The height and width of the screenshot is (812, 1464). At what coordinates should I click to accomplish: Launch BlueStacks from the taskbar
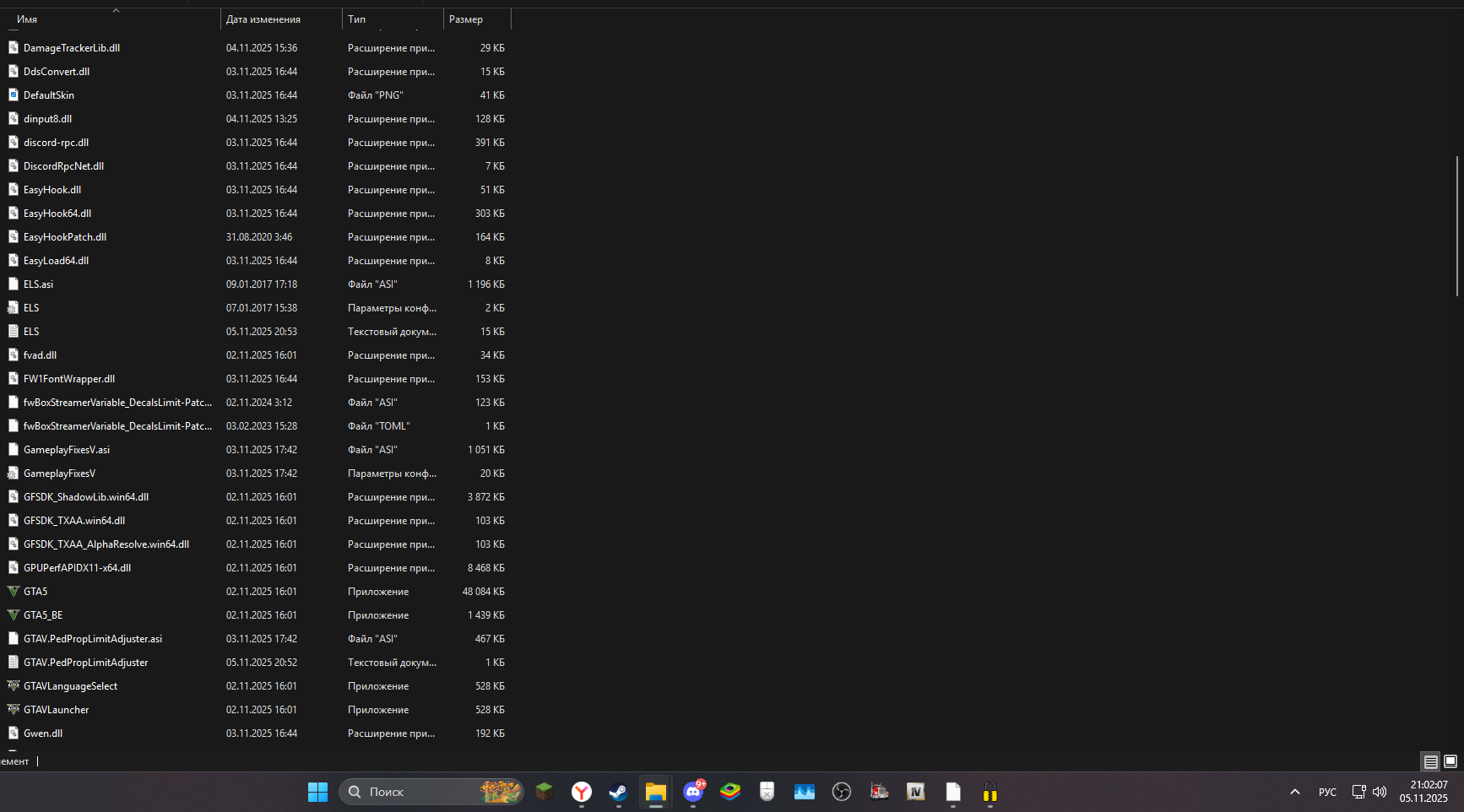(730, 792)
